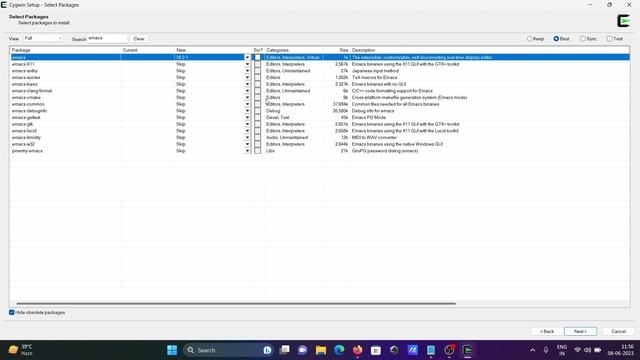The width and height of the screenshot is (640, 360).
Task: Open the volume control in system tray
Action: click(x=587, y=350)
